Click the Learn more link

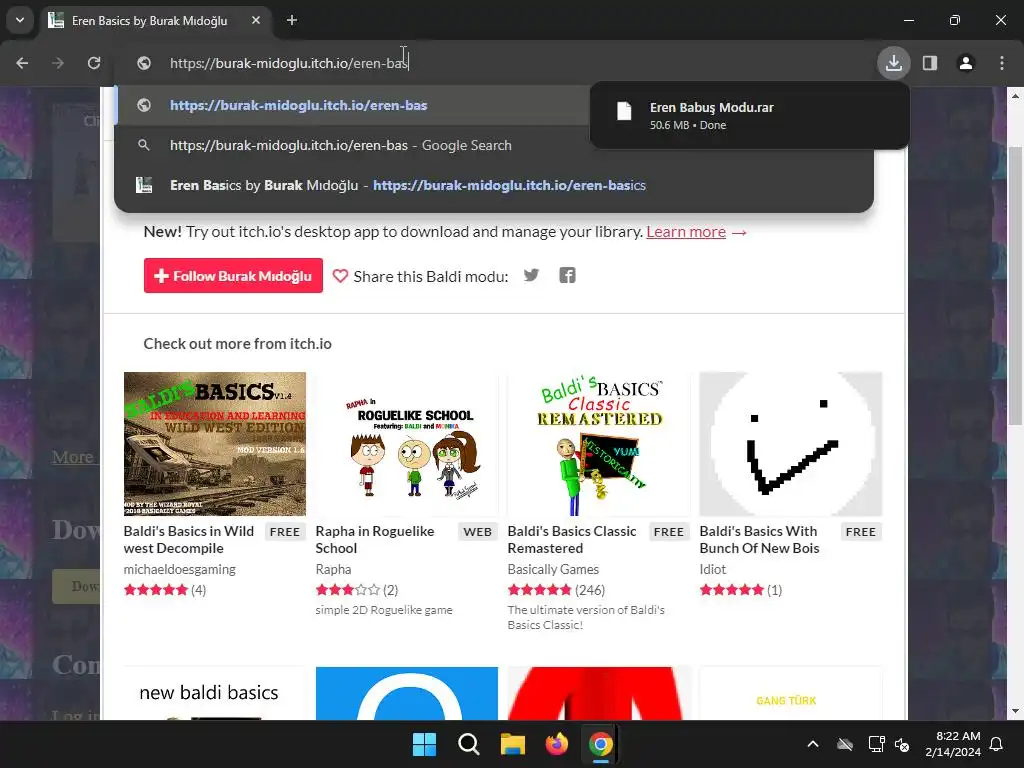pyautogui.click(x=686, y=232)
